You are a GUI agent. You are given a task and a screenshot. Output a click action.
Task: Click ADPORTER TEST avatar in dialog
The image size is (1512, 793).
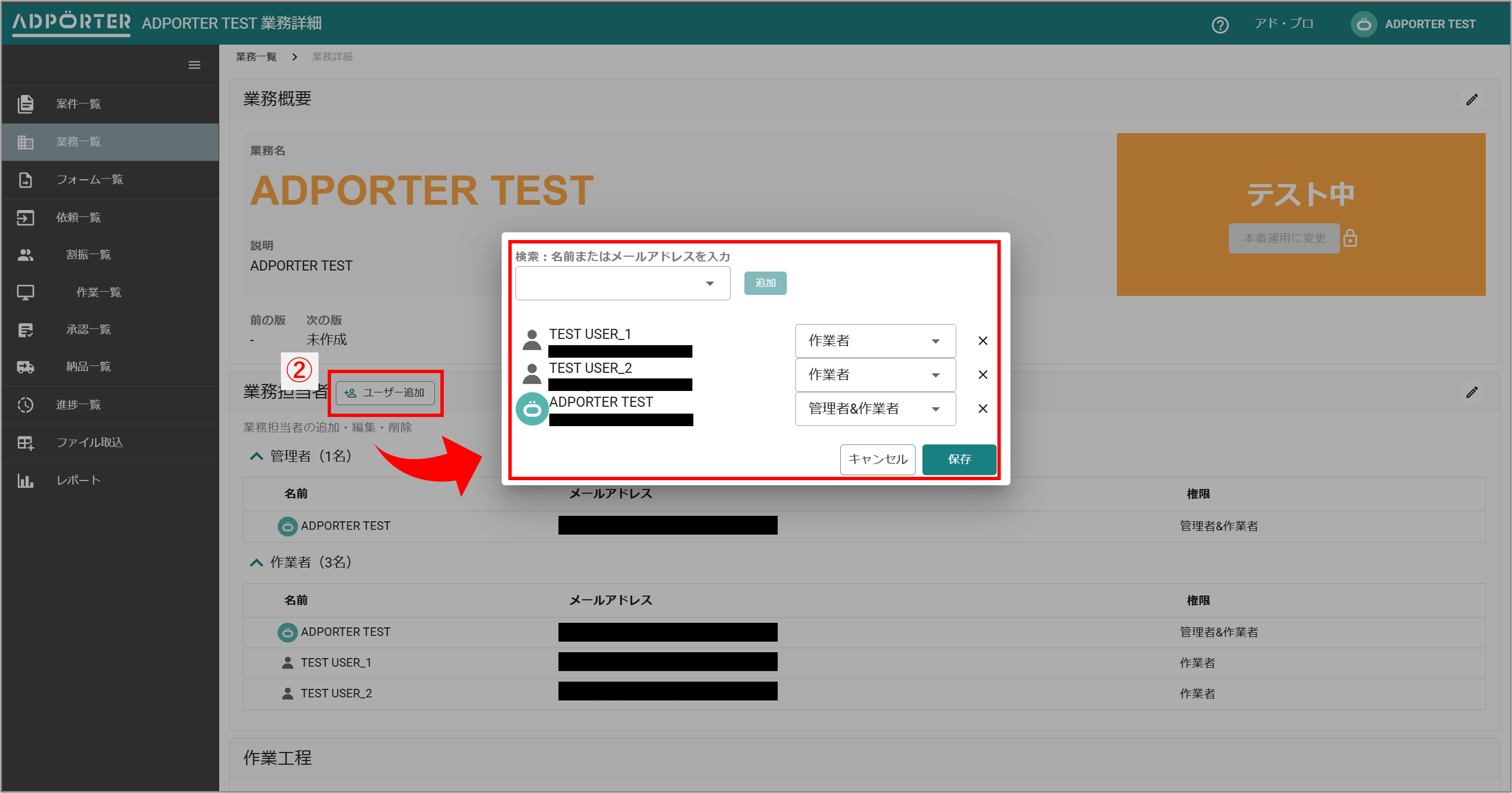(532, 409)
